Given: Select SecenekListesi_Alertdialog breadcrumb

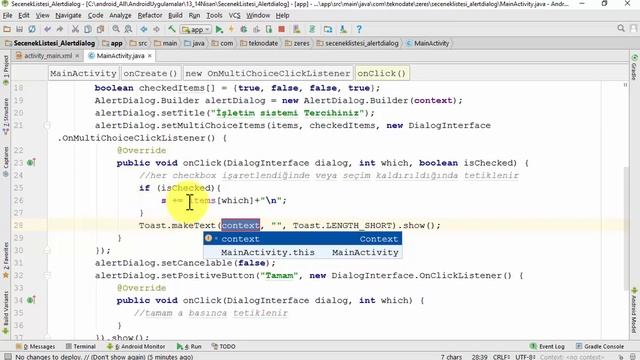Looking at the screenshot, I should [50, 43].
